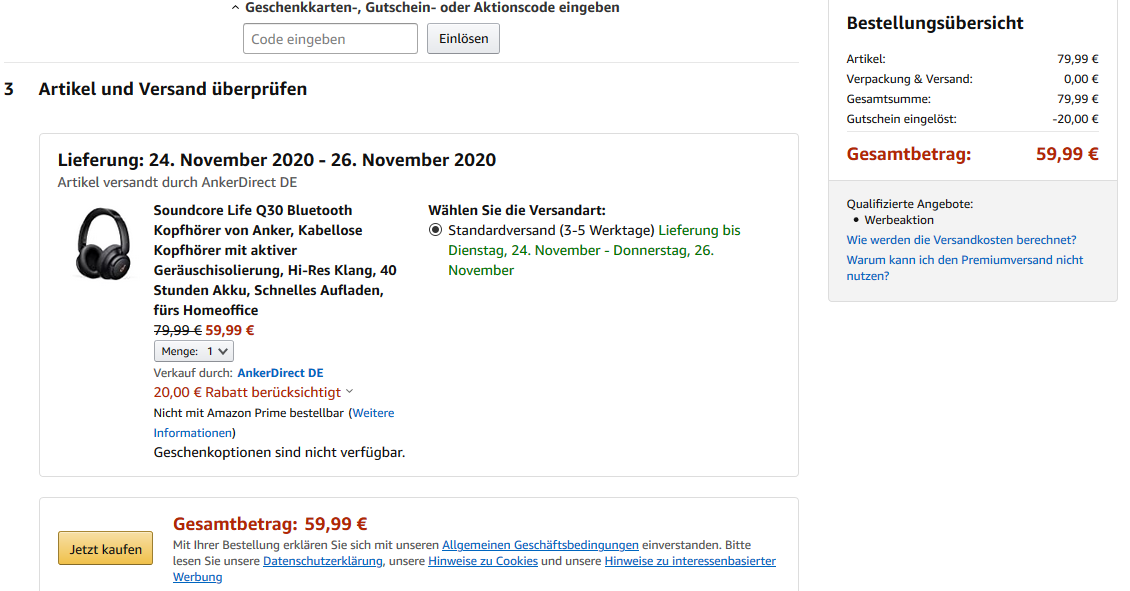Screen dimensions: 1130x591
Task: Select the Standardversand shipping option
Action: [435, 229]
